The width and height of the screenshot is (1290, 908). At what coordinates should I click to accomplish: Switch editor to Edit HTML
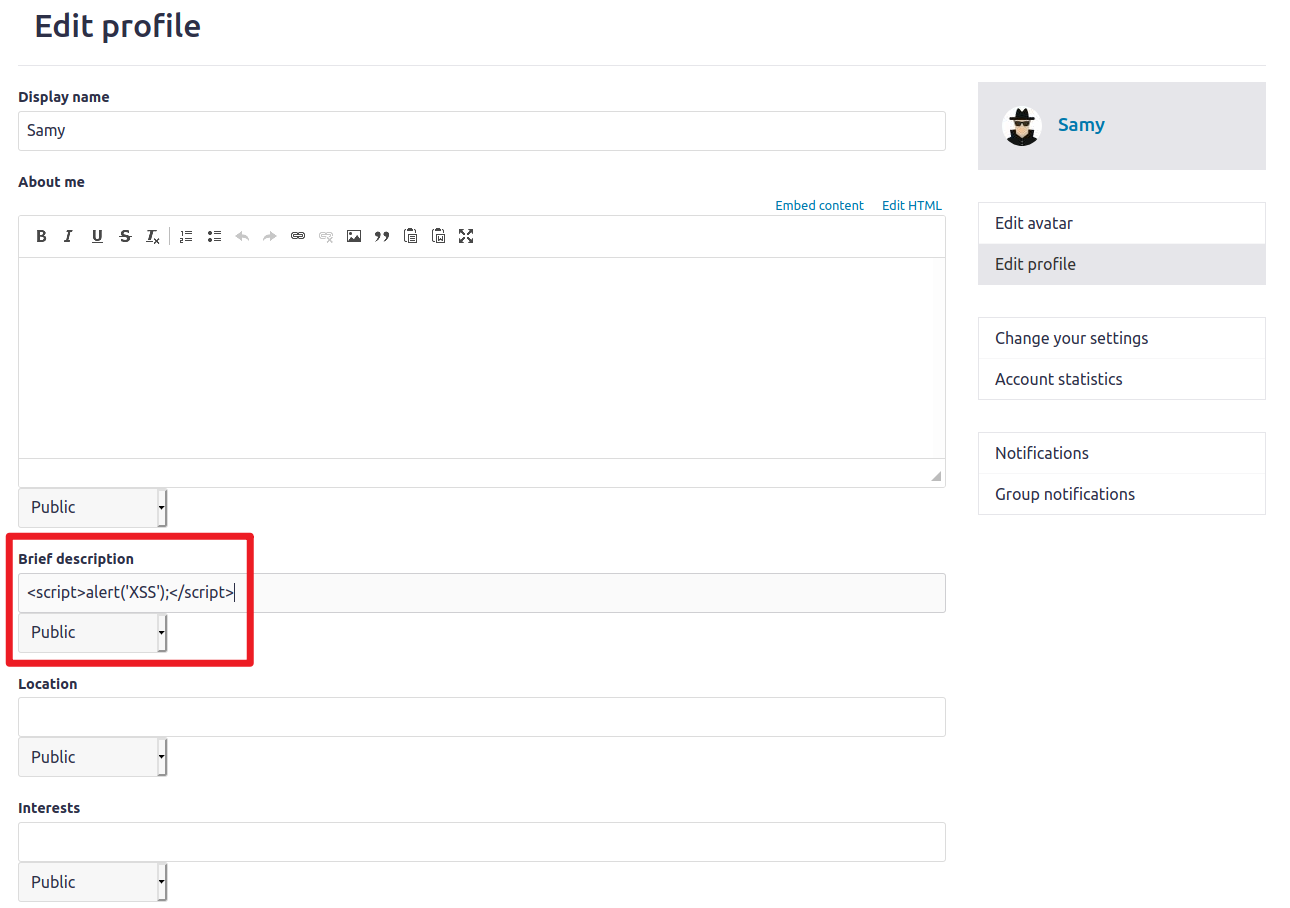click(x=912, y=205)
